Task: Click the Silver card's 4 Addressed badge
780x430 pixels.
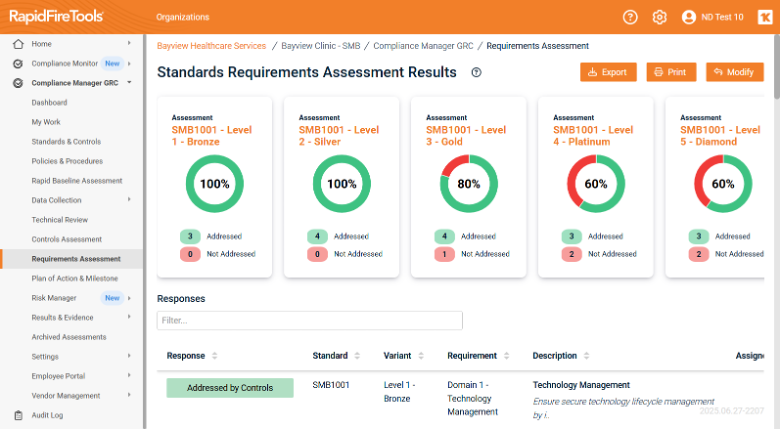Action: (317, 236)
